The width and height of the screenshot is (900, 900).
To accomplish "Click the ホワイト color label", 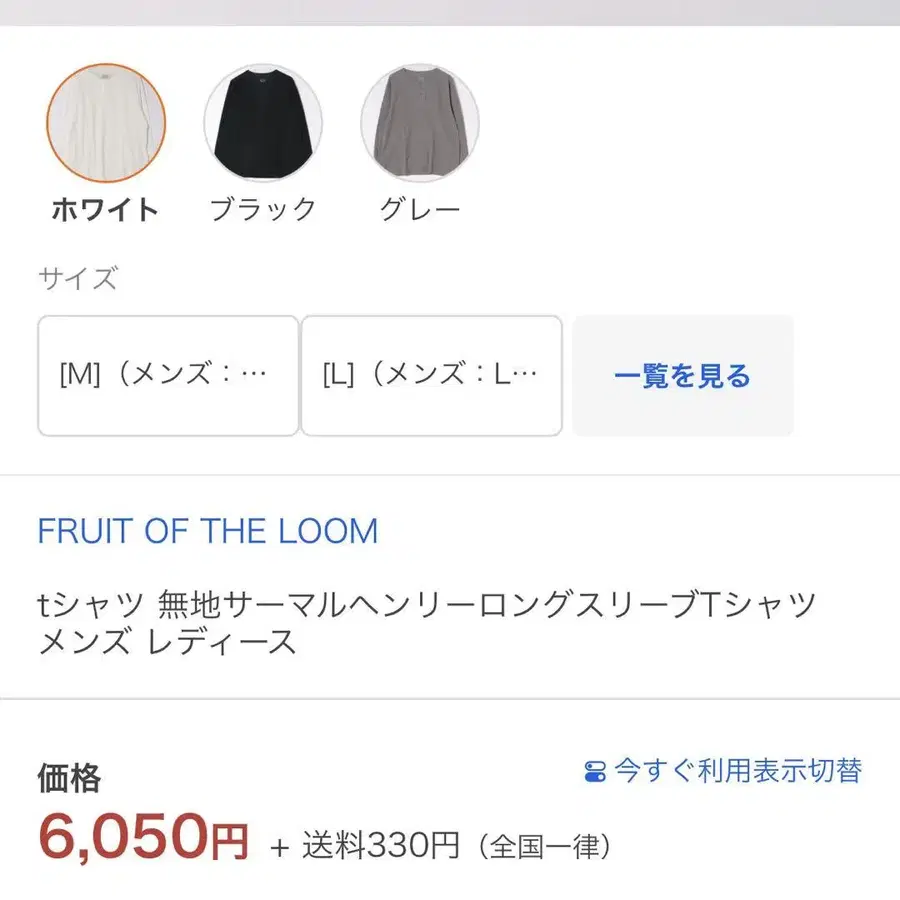I will coord(105,209).
